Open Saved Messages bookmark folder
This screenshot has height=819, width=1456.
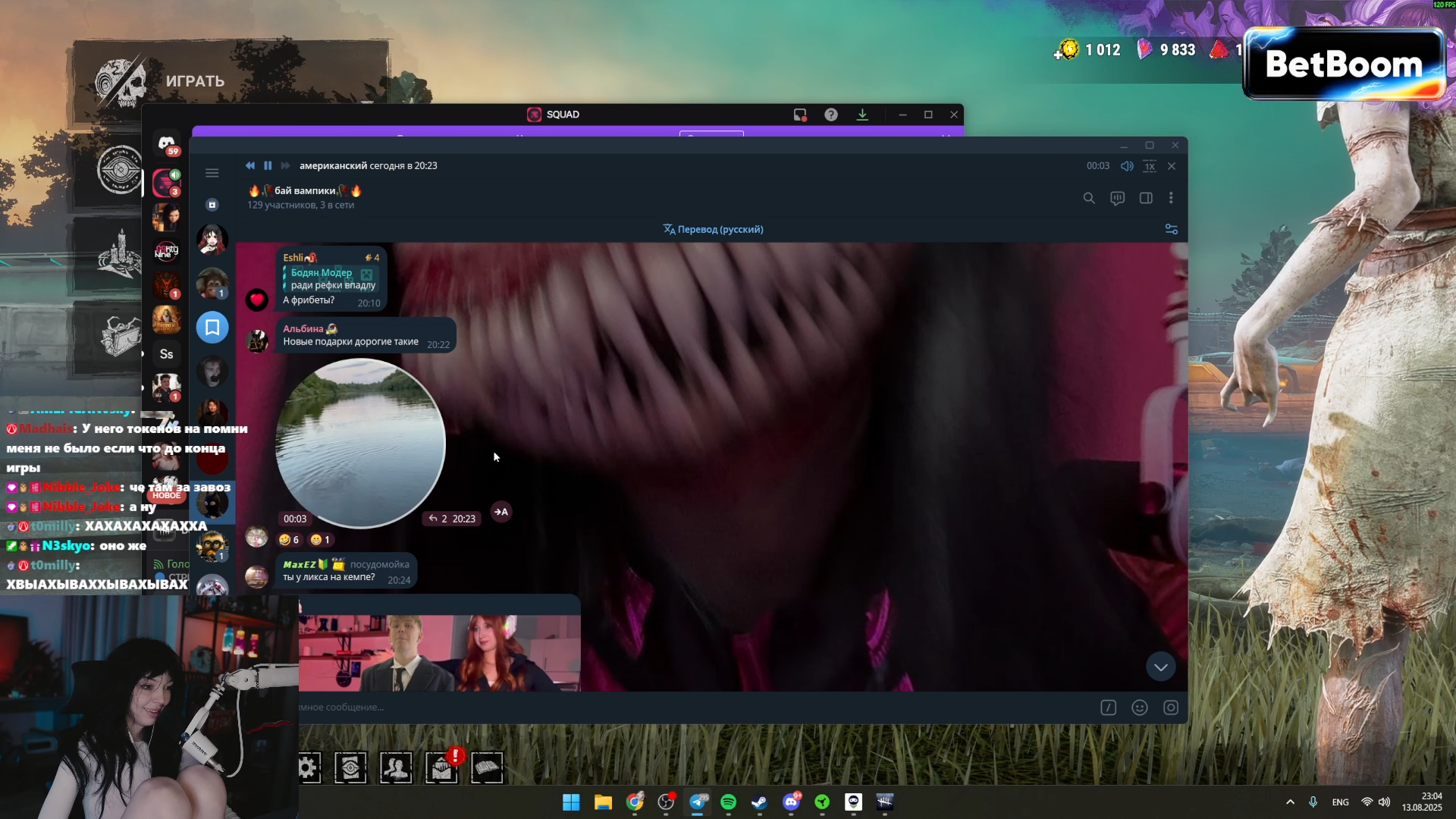212,327
